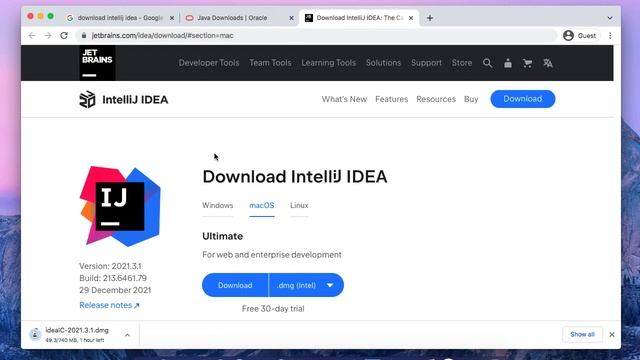Viewport: 640px width, 360px height.
Task: Reload the page
Action: 64,36
